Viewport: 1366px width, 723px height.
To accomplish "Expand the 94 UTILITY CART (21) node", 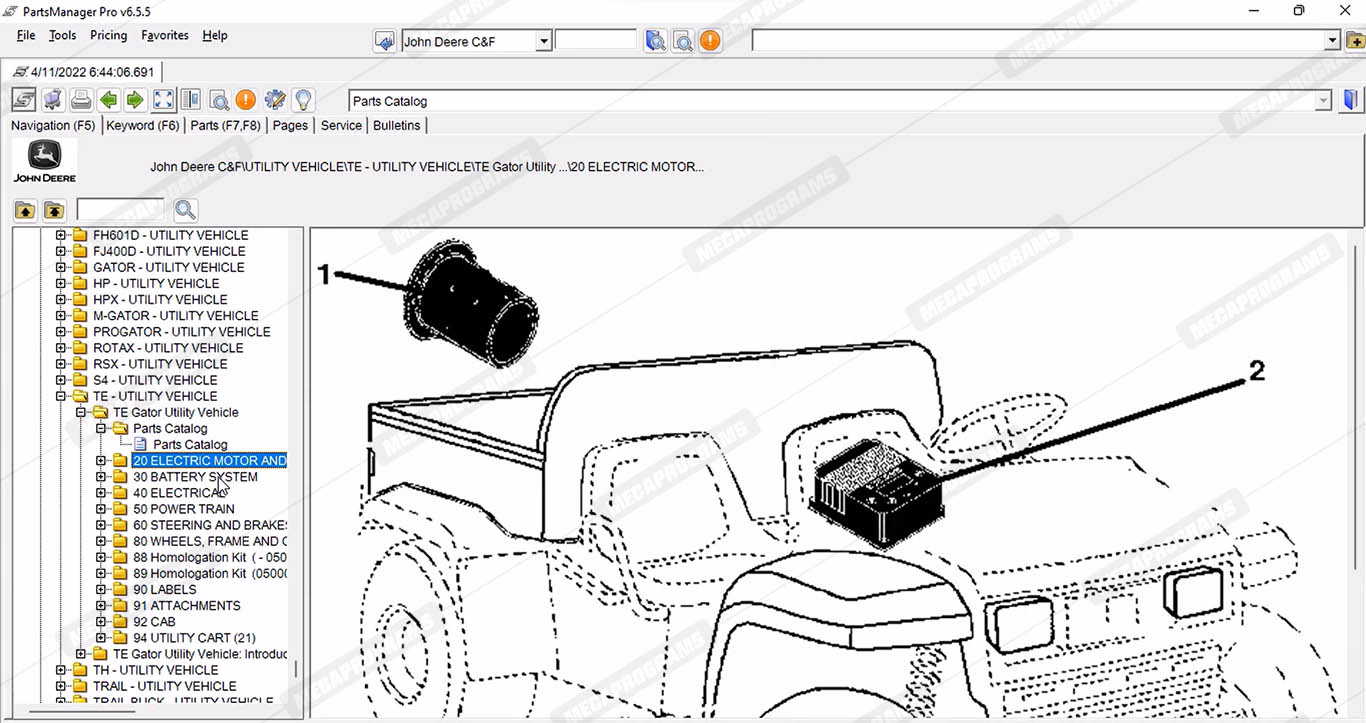I will [x=101, y=637].
